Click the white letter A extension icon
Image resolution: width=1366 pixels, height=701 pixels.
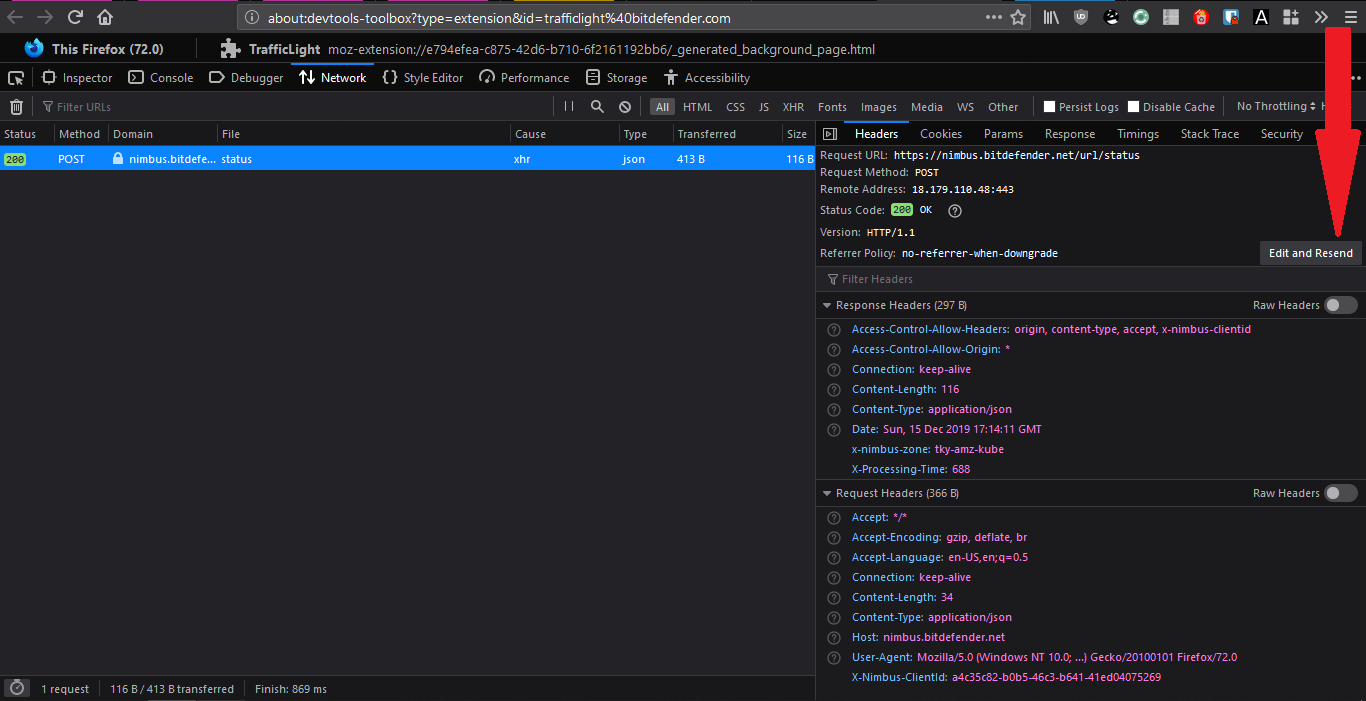pyautogui.click(x=1261, y=17)
